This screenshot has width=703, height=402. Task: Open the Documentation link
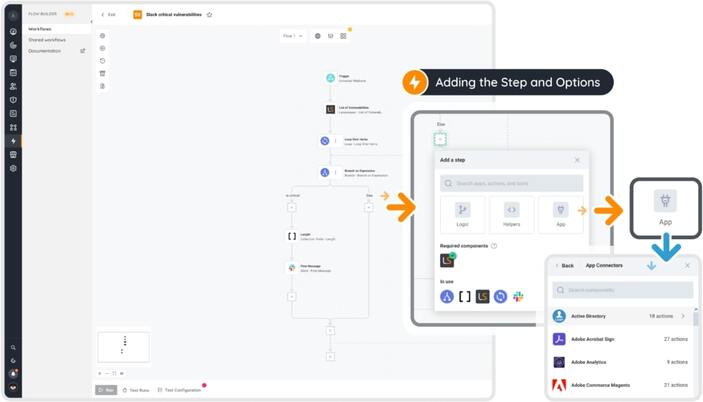tap(45, 51)
